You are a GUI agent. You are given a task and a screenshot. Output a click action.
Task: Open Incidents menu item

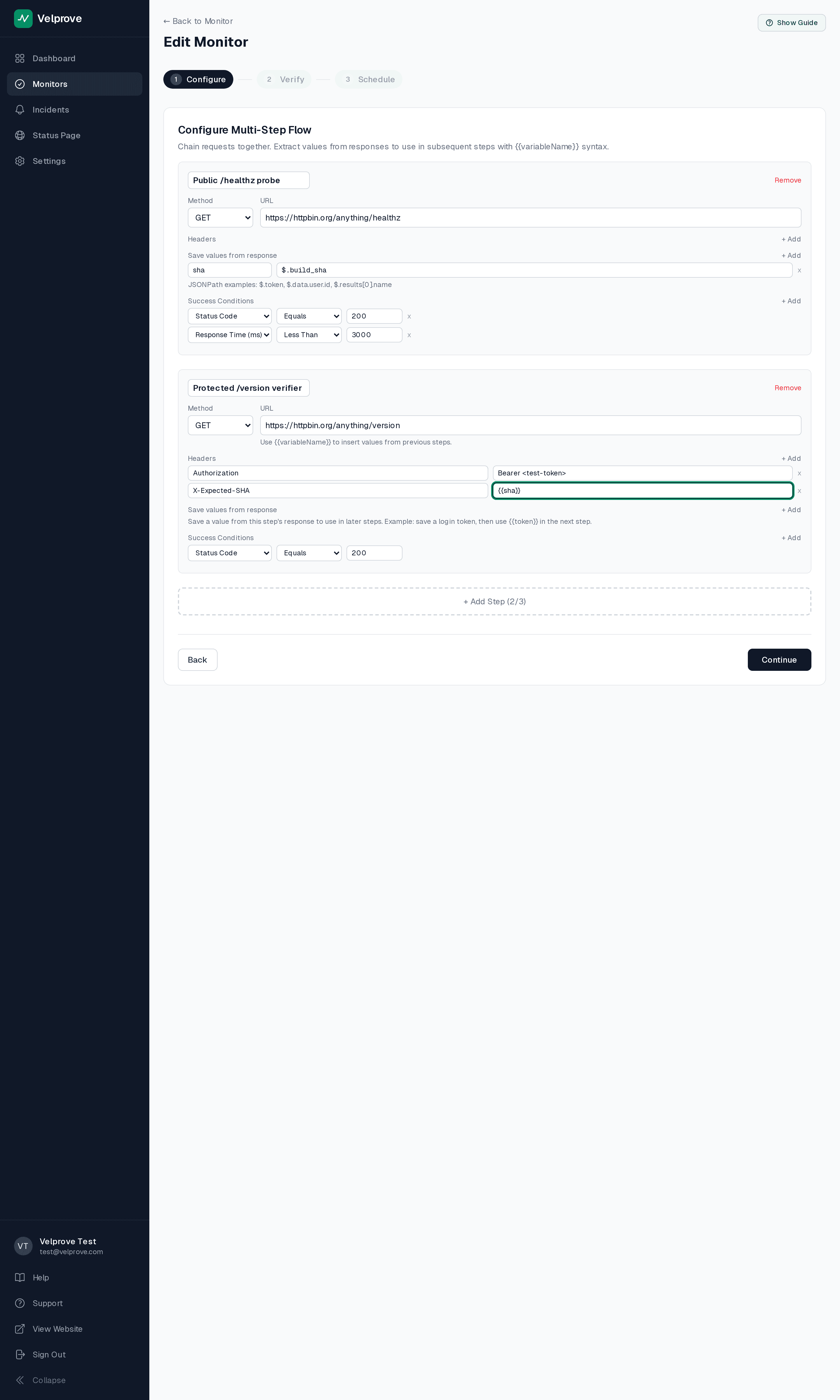point(75,110)
